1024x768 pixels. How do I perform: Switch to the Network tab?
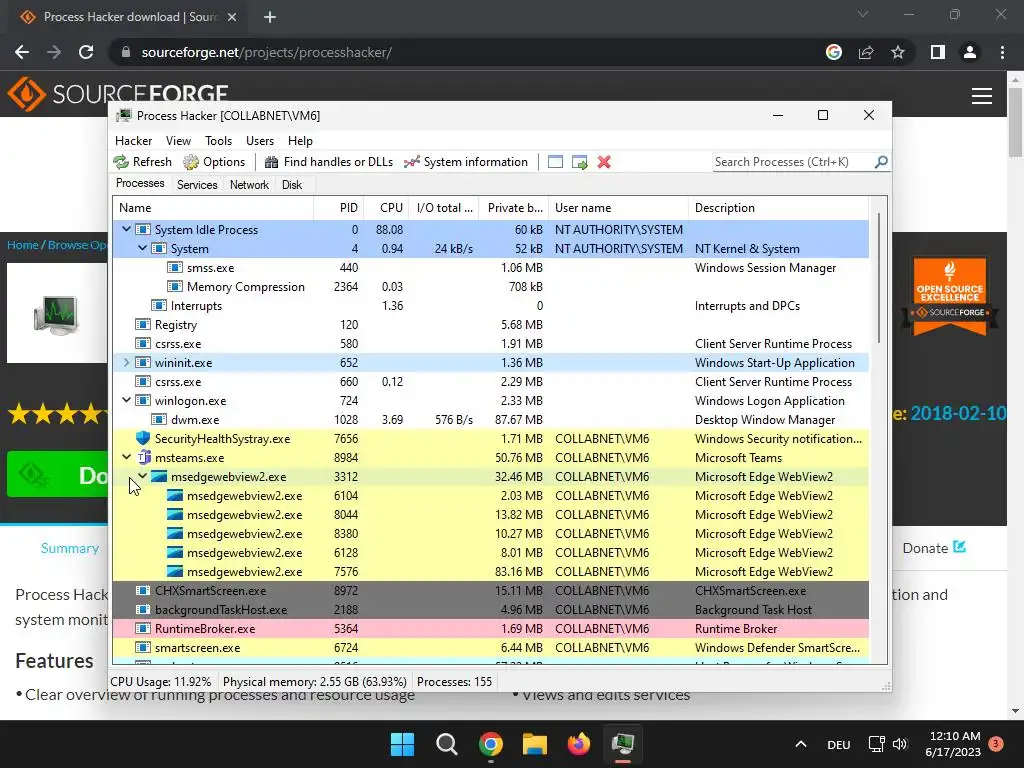click(x=249, y=185)
